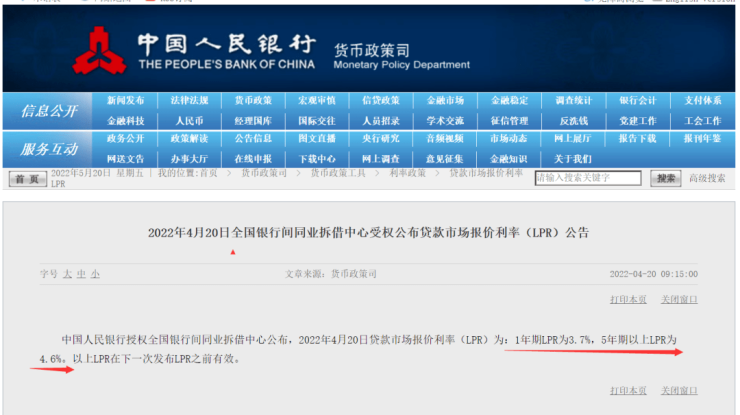This screenshot has height=415, width=740.
Task: Open 国际交往 menu item
Action: pyautogui.click(x=317, y=121)
